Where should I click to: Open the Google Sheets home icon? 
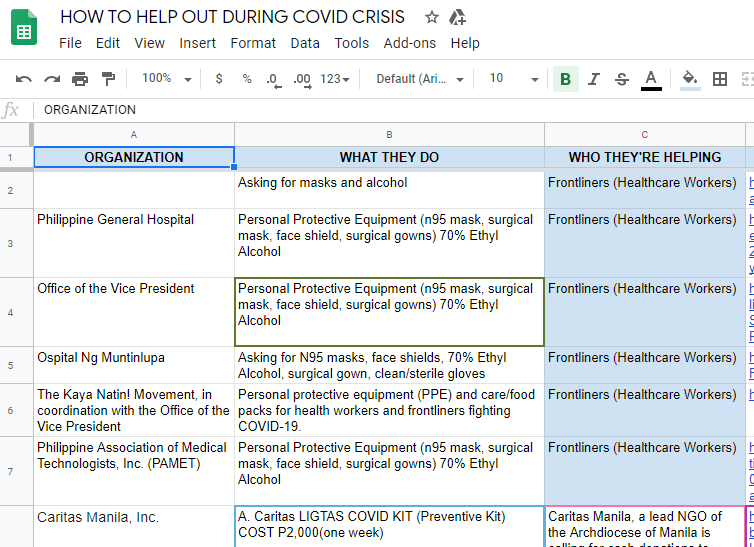(24, 27)
